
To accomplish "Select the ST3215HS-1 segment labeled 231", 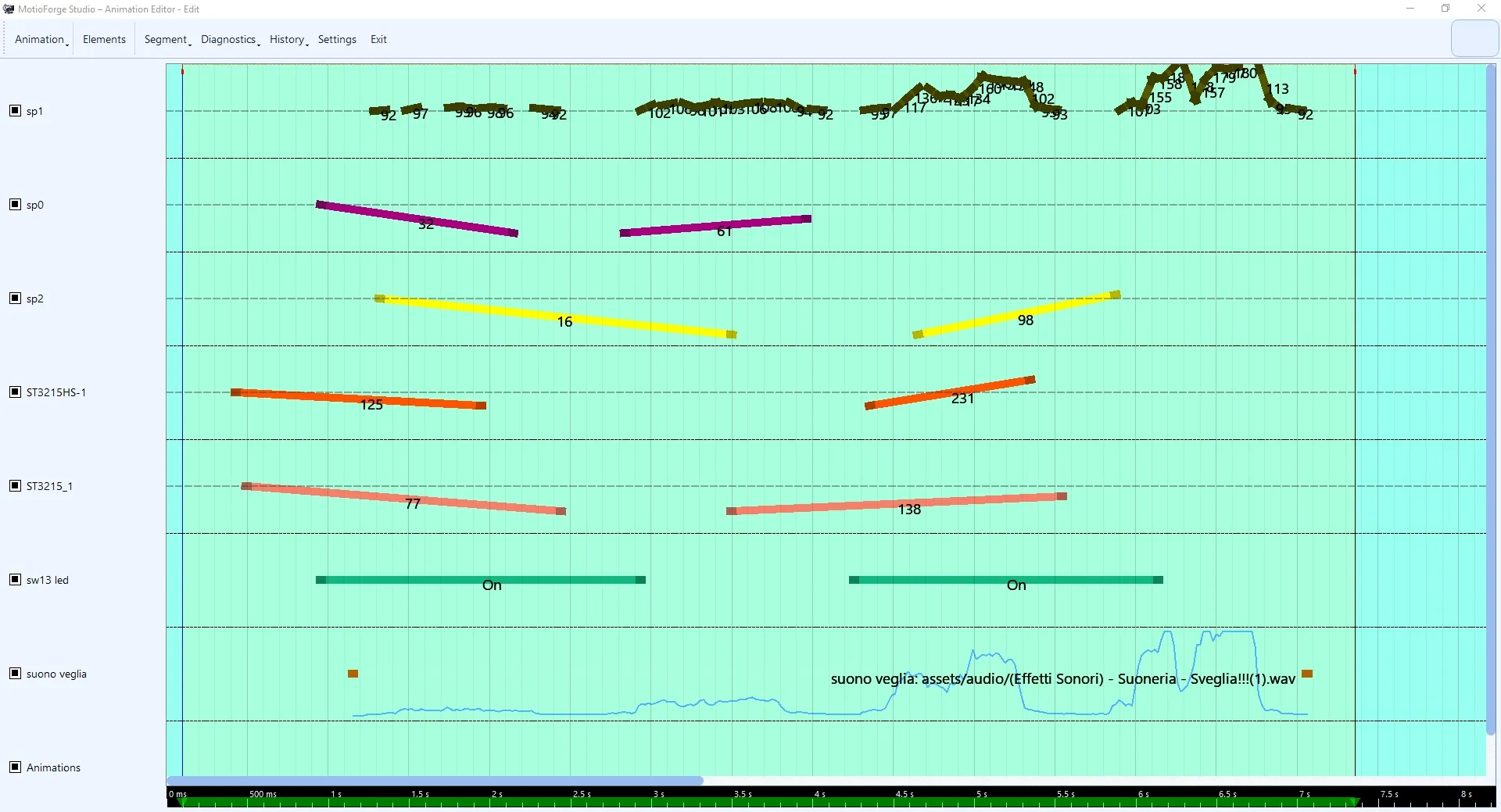I will coord(950,393).
